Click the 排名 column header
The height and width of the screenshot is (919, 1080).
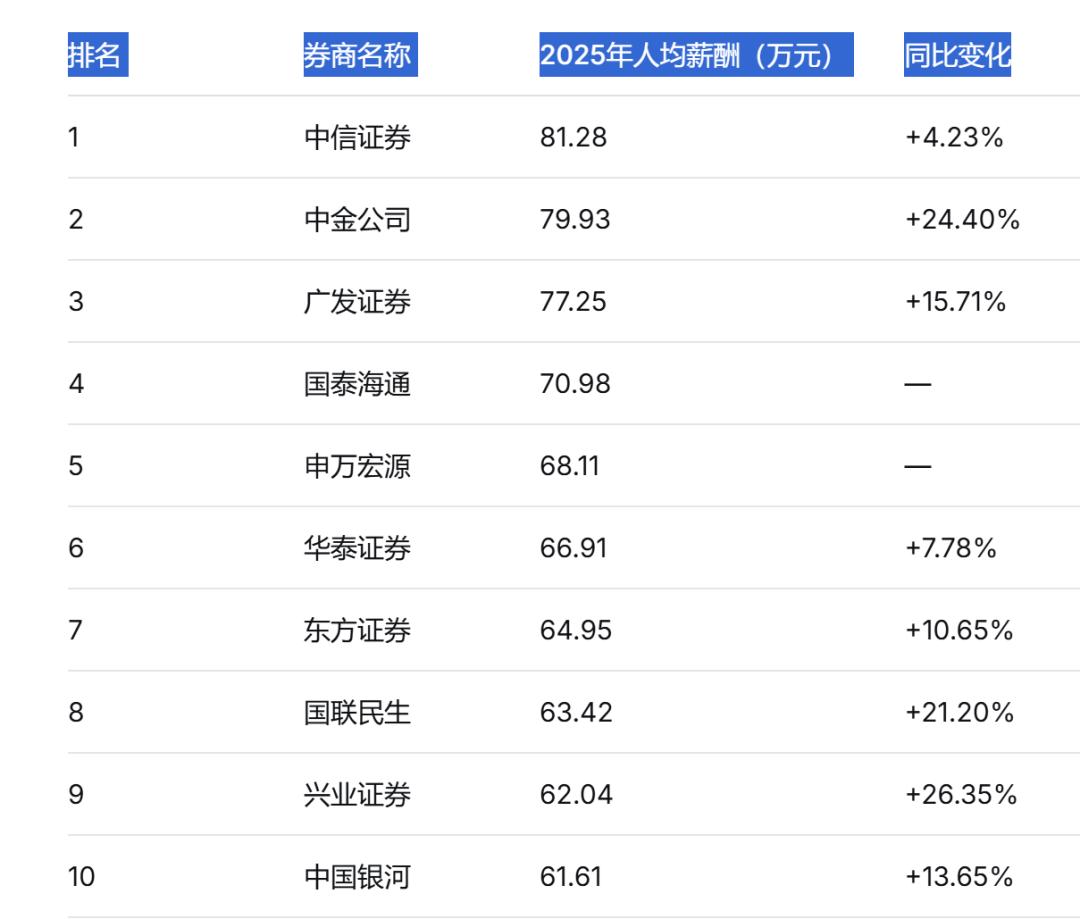click(x=97, y=55)
